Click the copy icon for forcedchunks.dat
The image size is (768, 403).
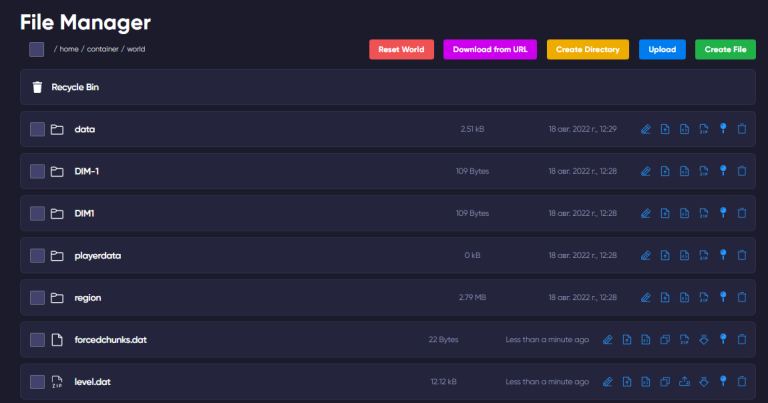tap(665, 340)
